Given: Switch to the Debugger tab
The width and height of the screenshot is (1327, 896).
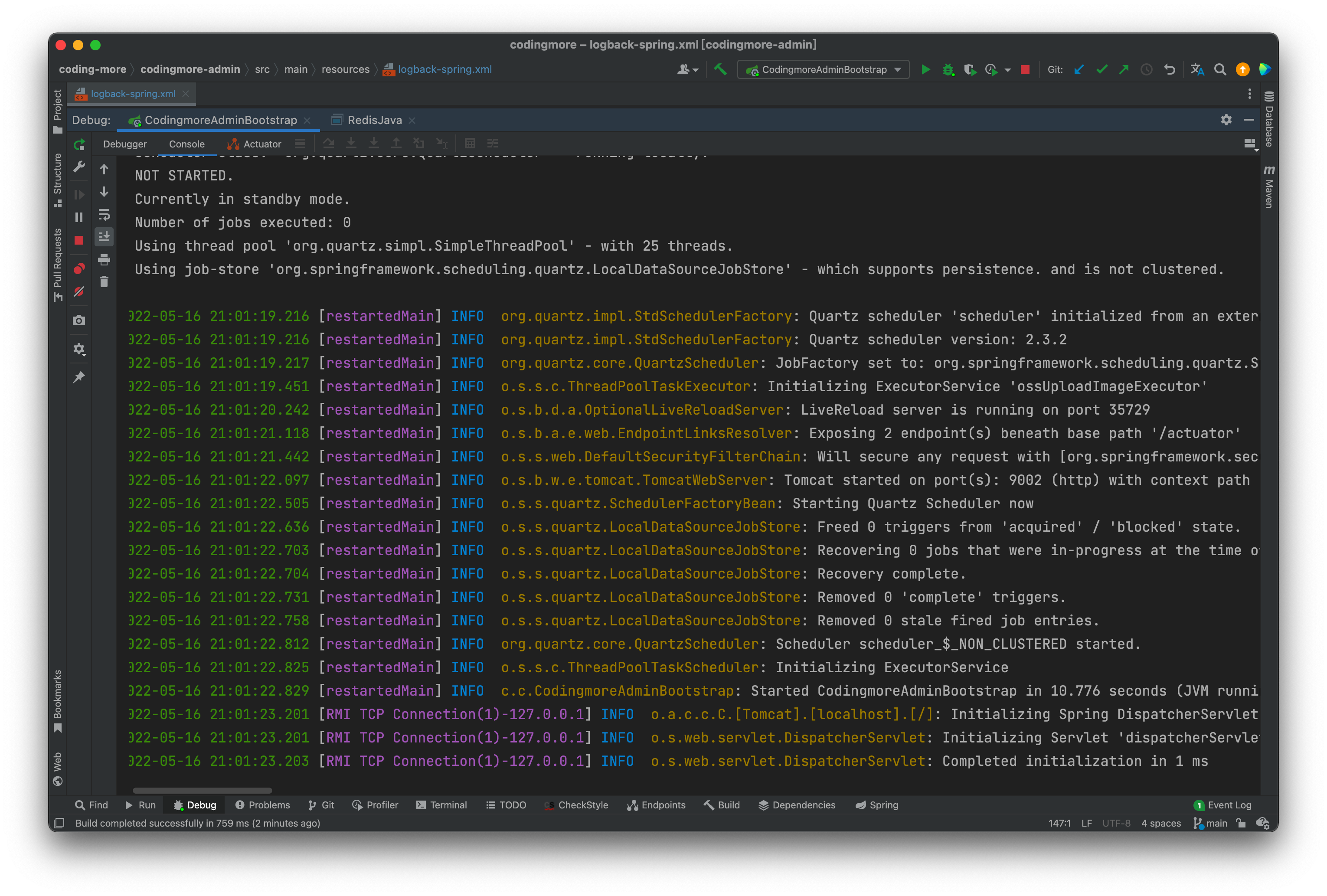Looking at the screenshot, I should (x=124, y=144).
